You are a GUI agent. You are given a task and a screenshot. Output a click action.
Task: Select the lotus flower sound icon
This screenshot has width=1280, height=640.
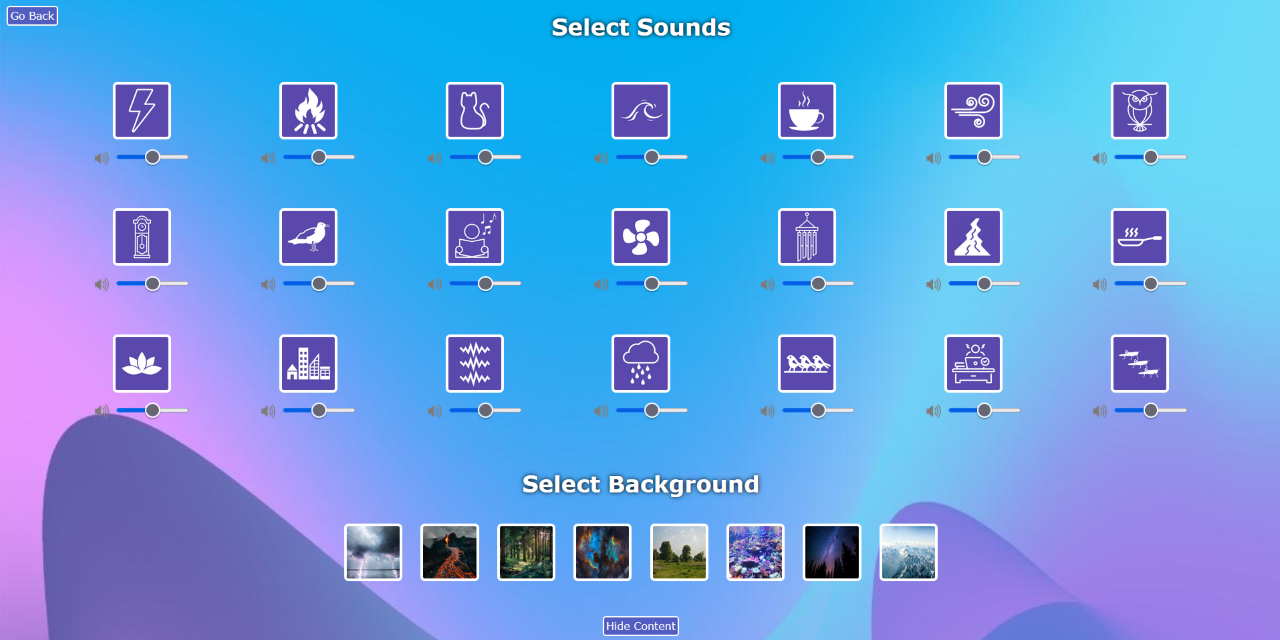click(x=142, y=364)
